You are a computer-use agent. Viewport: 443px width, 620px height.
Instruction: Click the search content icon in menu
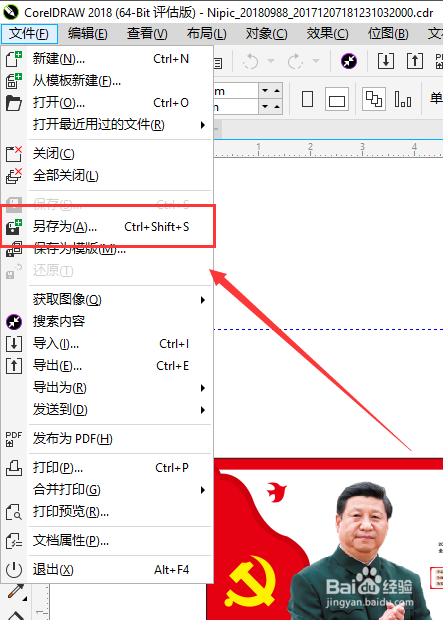tap(14, 322)
